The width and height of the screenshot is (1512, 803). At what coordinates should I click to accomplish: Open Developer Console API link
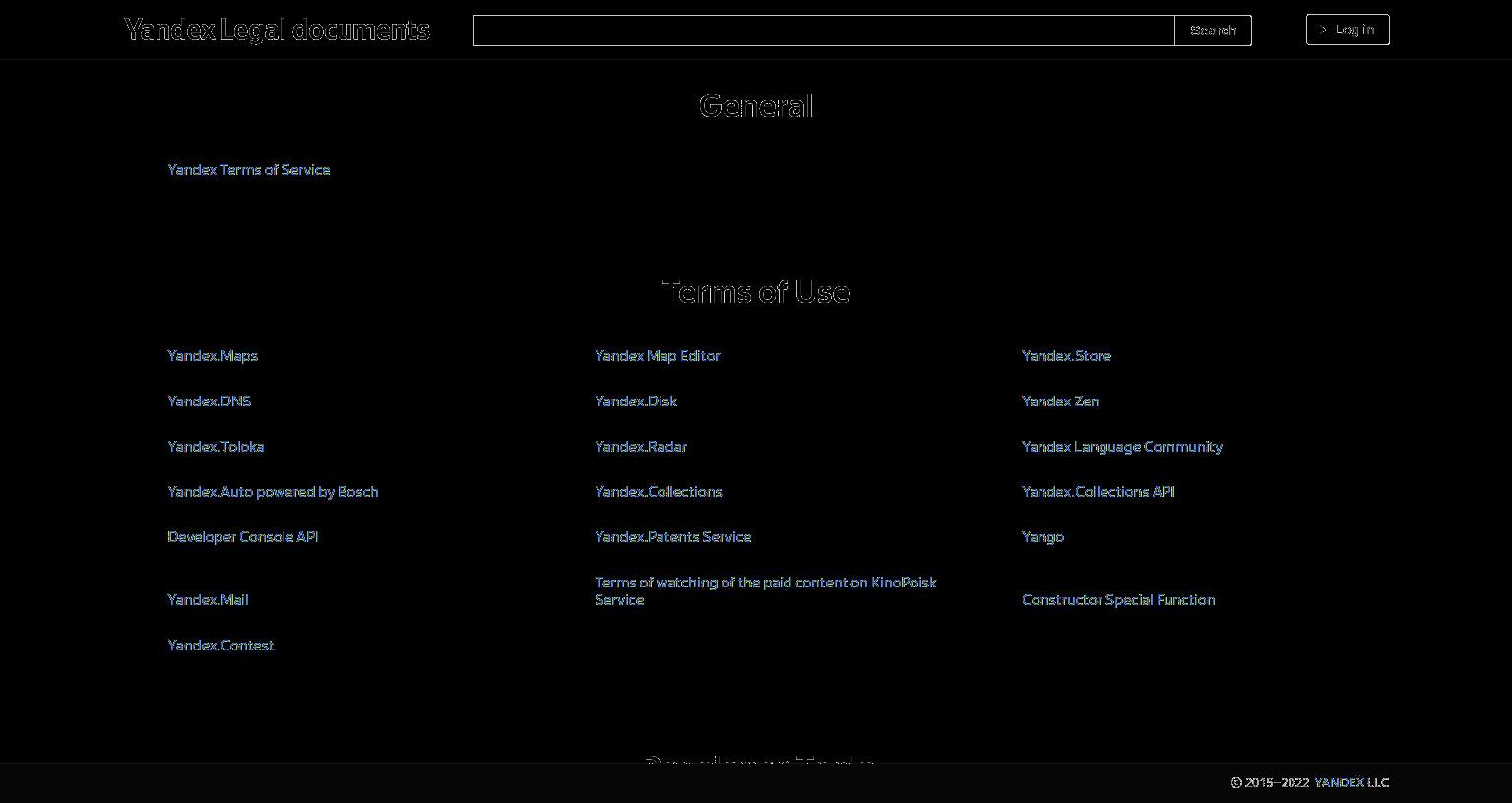point(243,537)
